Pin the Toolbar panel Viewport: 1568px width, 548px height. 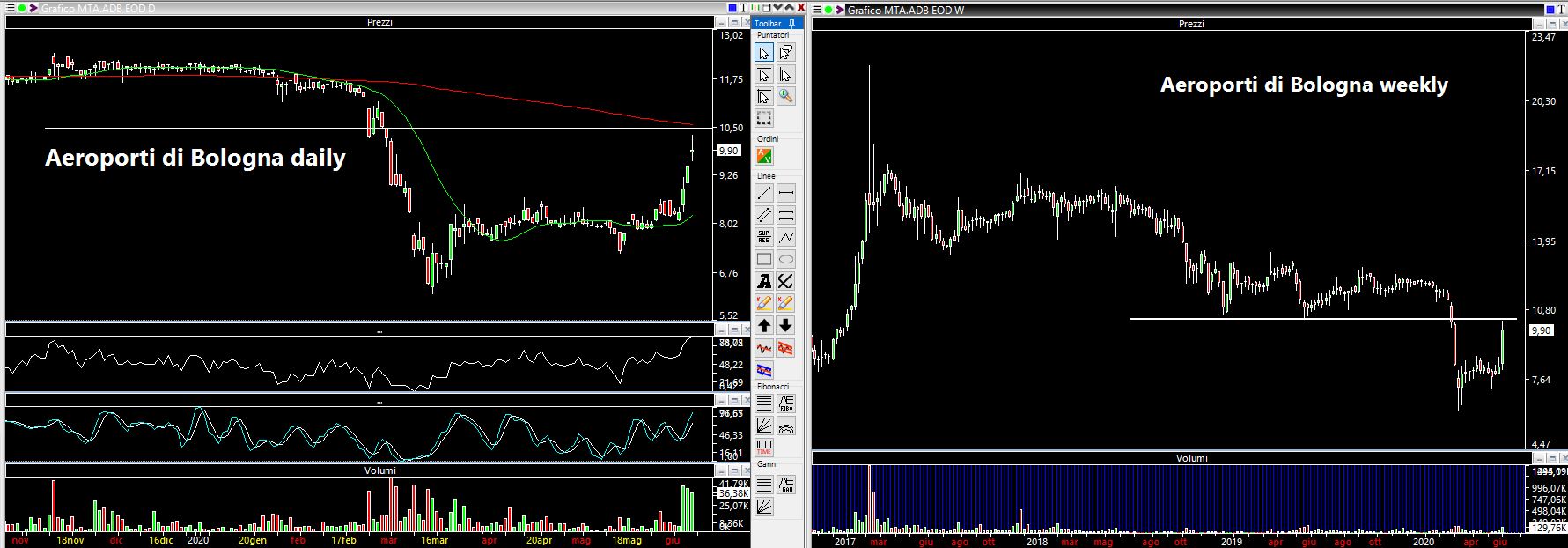[x=792, y=24]
